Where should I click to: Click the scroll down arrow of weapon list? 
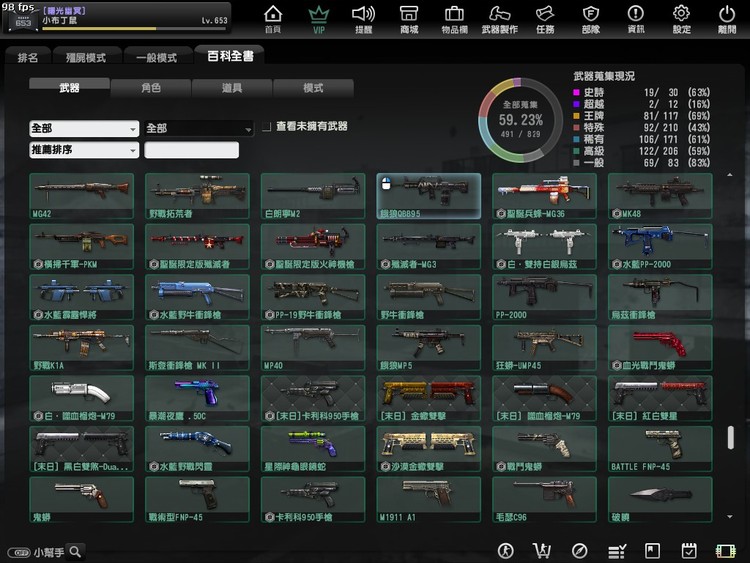coord(730,517)
